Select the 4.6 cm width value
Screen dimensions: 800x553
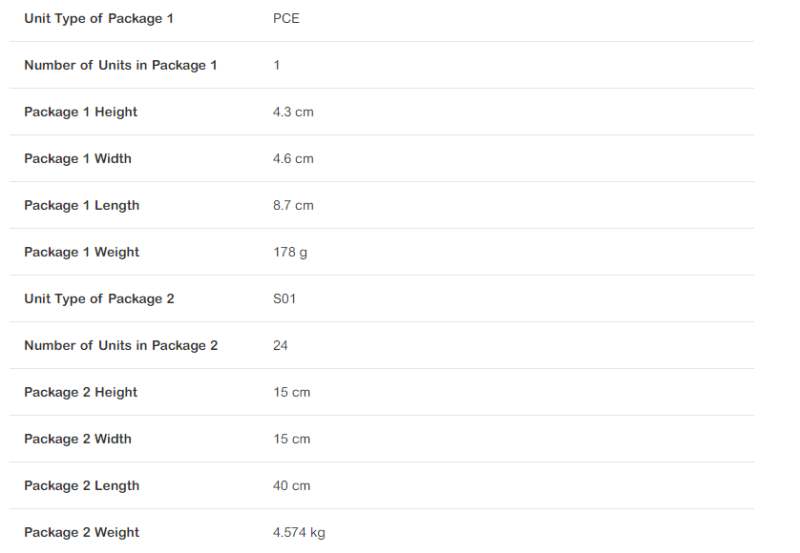pos(293,159)
